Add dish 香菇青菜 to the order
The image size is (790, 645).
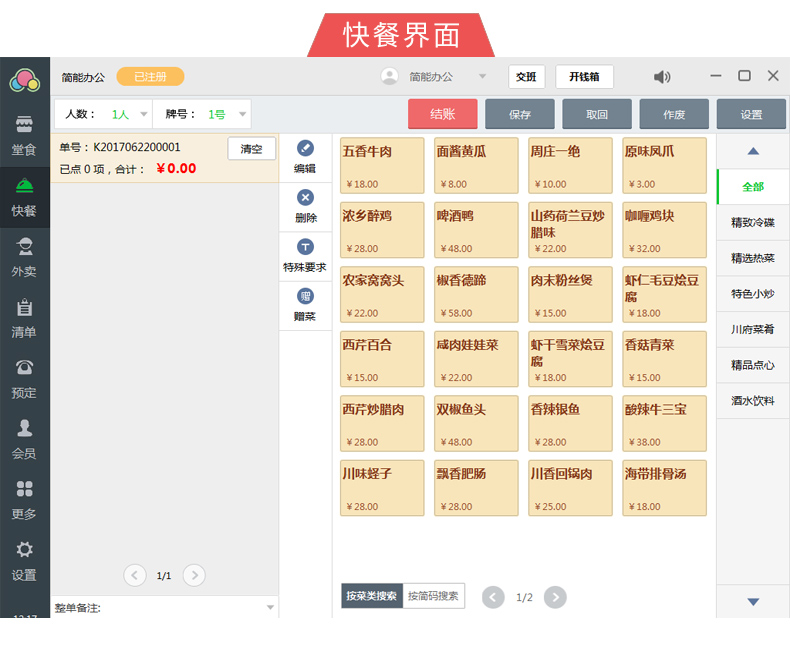pos(665,359)
